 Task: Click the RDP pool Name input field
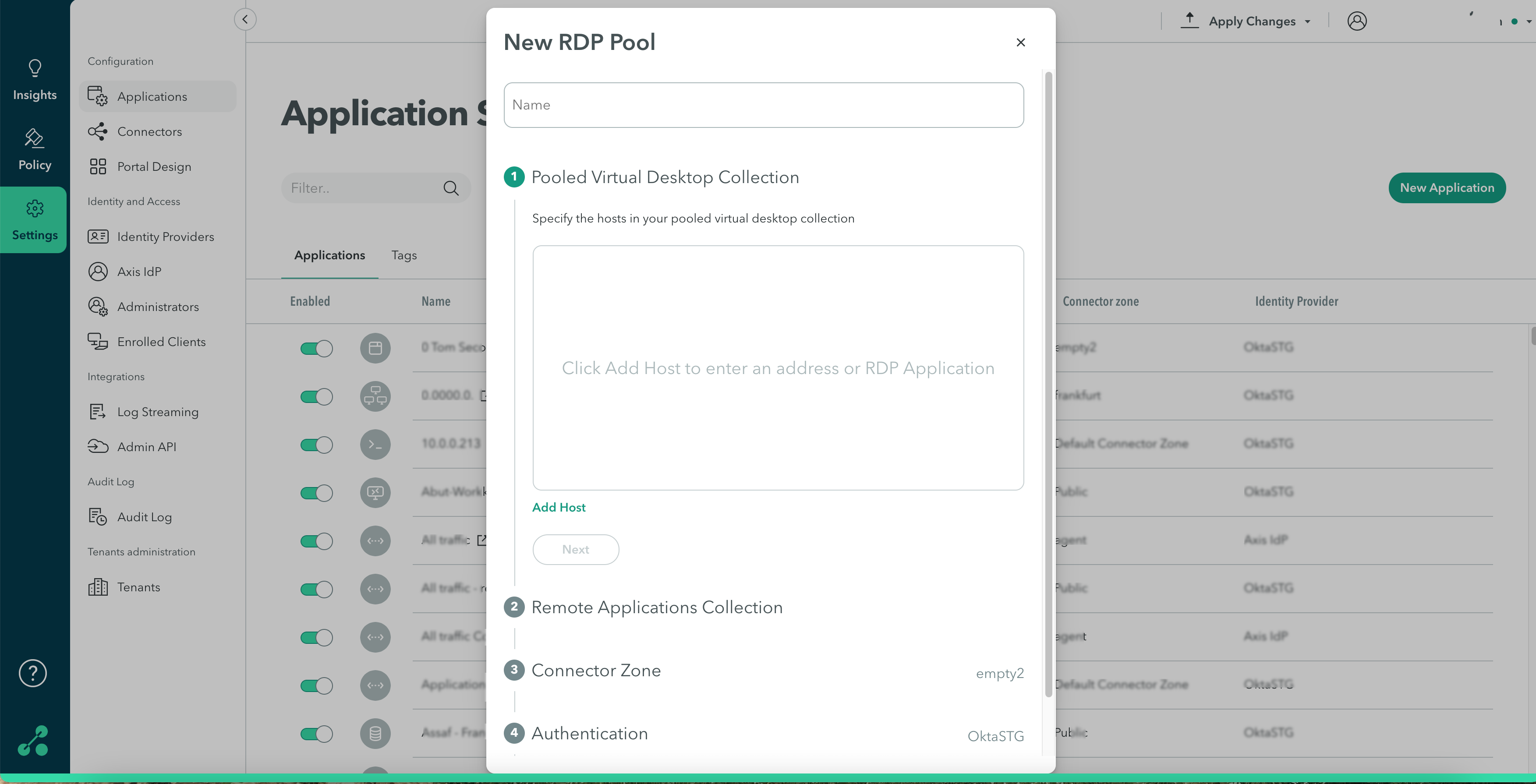[763, 105]
